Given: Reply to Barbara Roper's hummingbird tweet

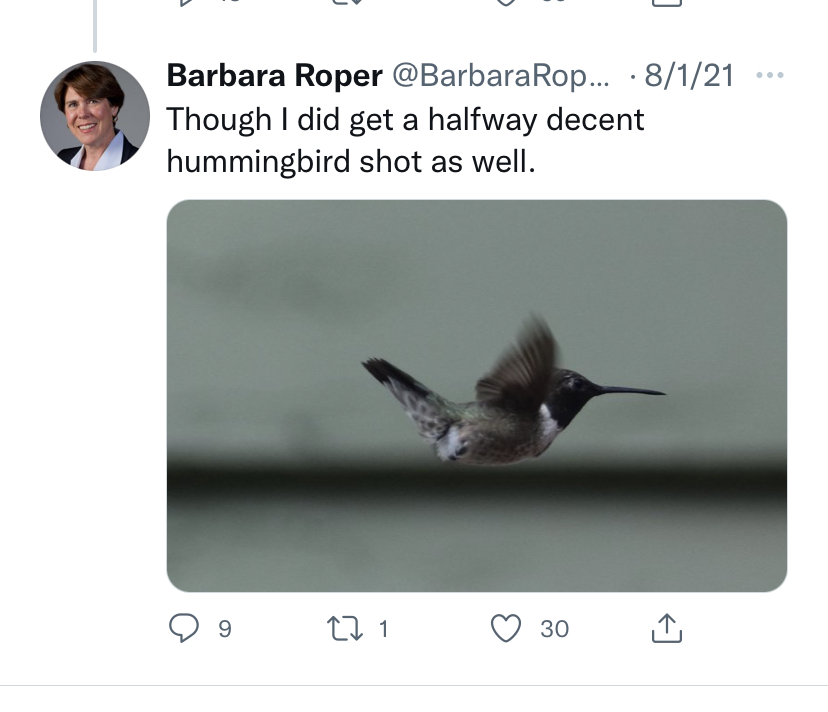Looking at the screenshot, I should pyautogui.click(x=183, y=628).
